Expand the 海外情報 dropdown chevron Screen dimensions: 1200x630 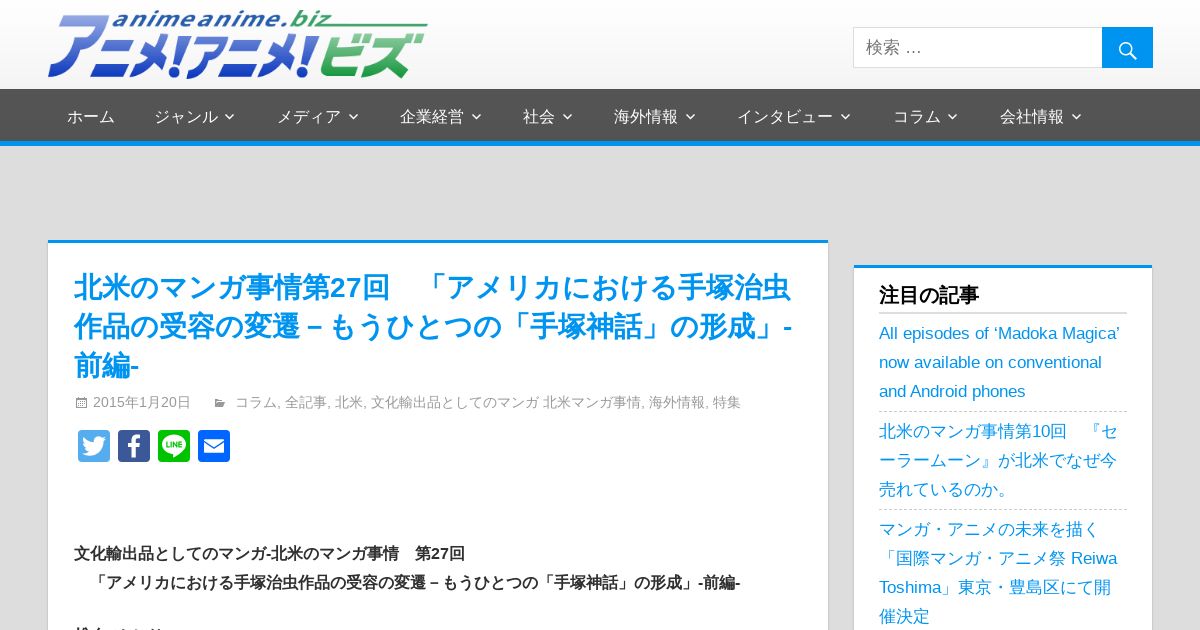point(690,117)
